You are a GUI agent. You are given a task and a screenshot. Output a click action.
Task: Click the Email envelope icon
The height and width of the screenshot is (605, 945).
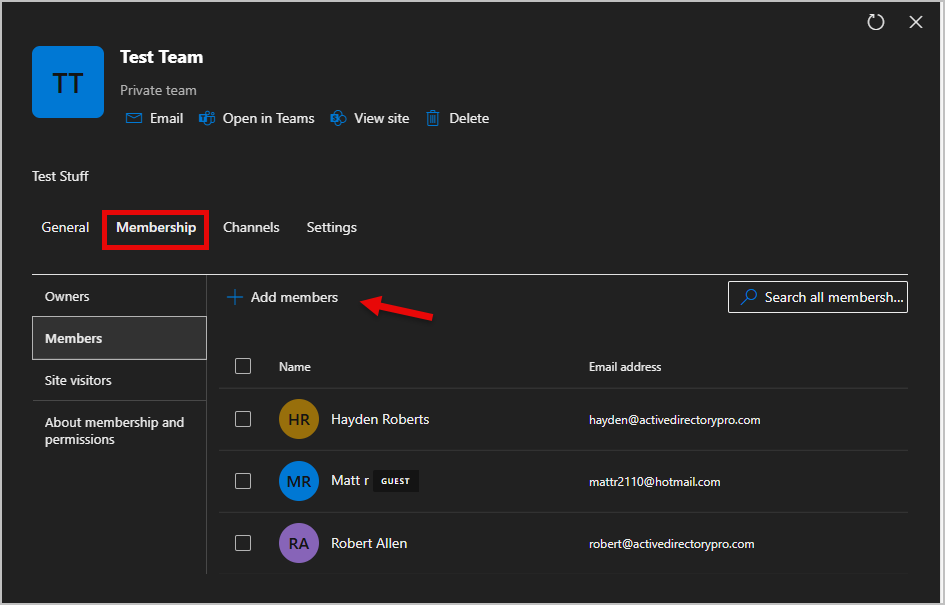pos(134,118)
